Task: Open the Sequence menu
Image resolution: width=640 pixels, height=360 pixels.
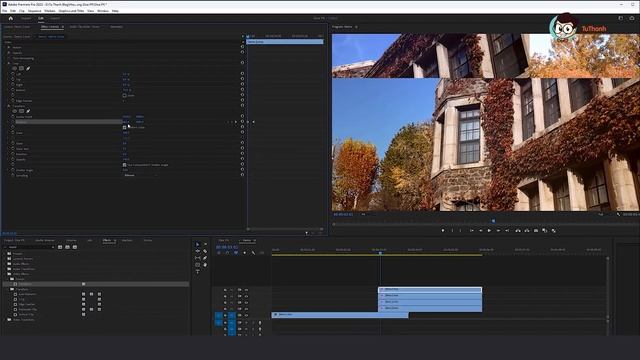Action: [34, 11]
